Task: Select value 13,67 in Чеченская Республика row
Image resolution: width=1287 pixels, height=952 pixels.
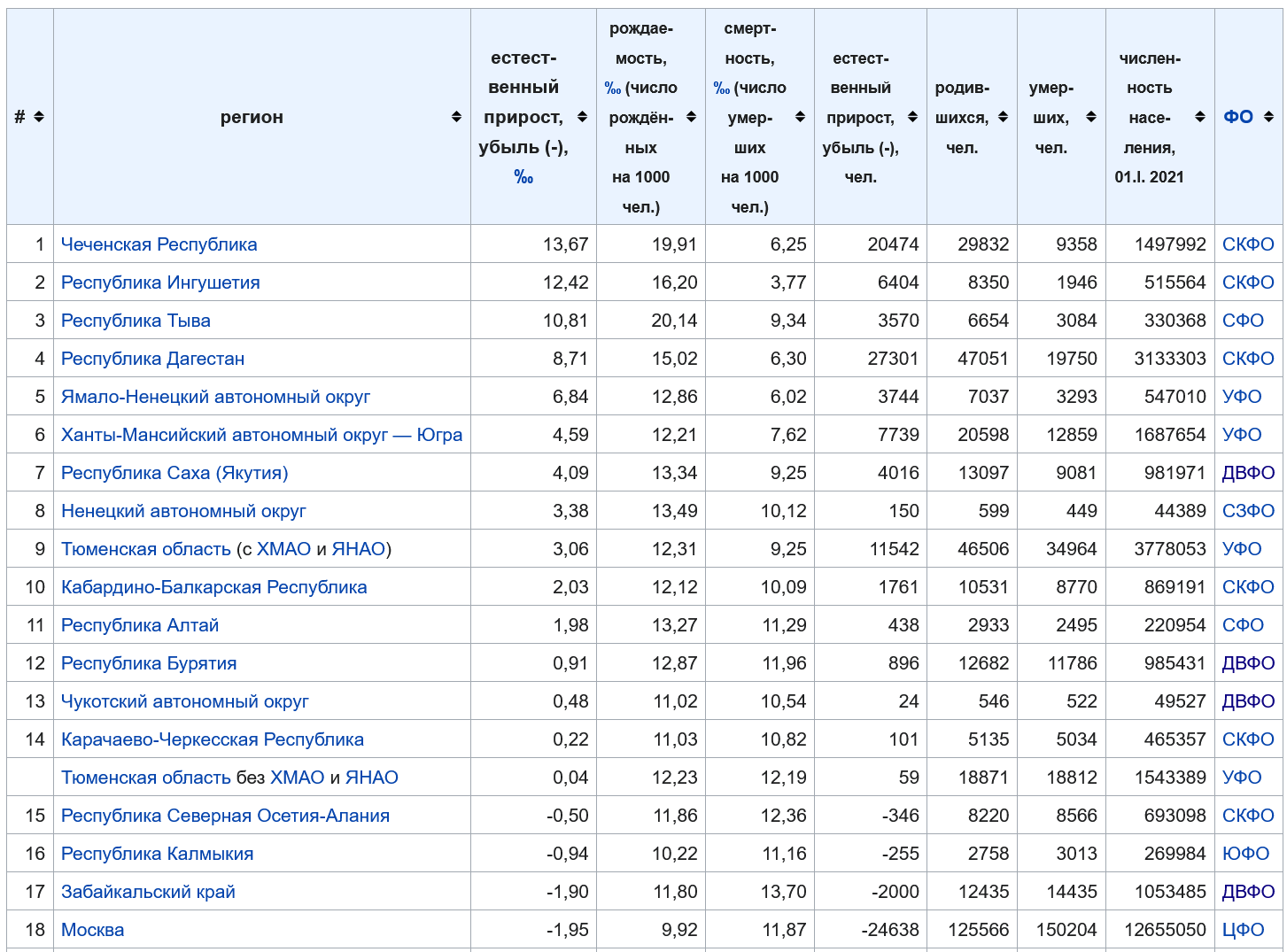Action: [566, 244]
